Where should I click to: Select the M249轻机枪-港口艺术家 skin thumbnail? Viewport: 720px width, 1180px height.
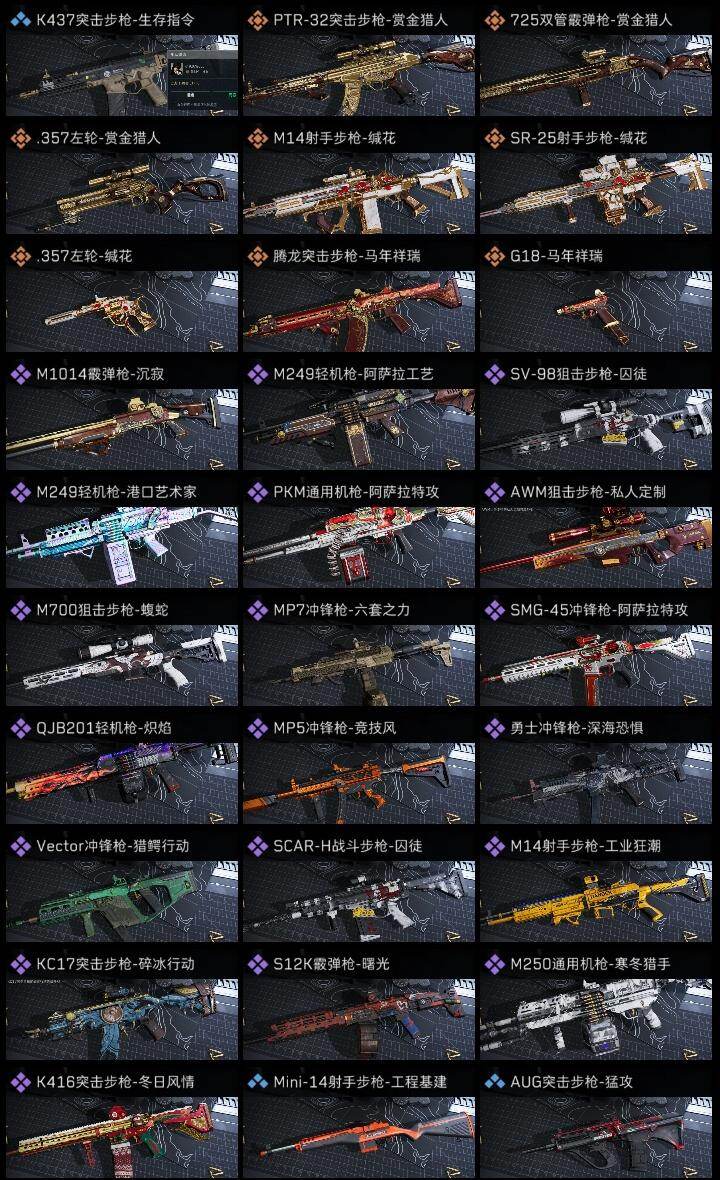122,546
